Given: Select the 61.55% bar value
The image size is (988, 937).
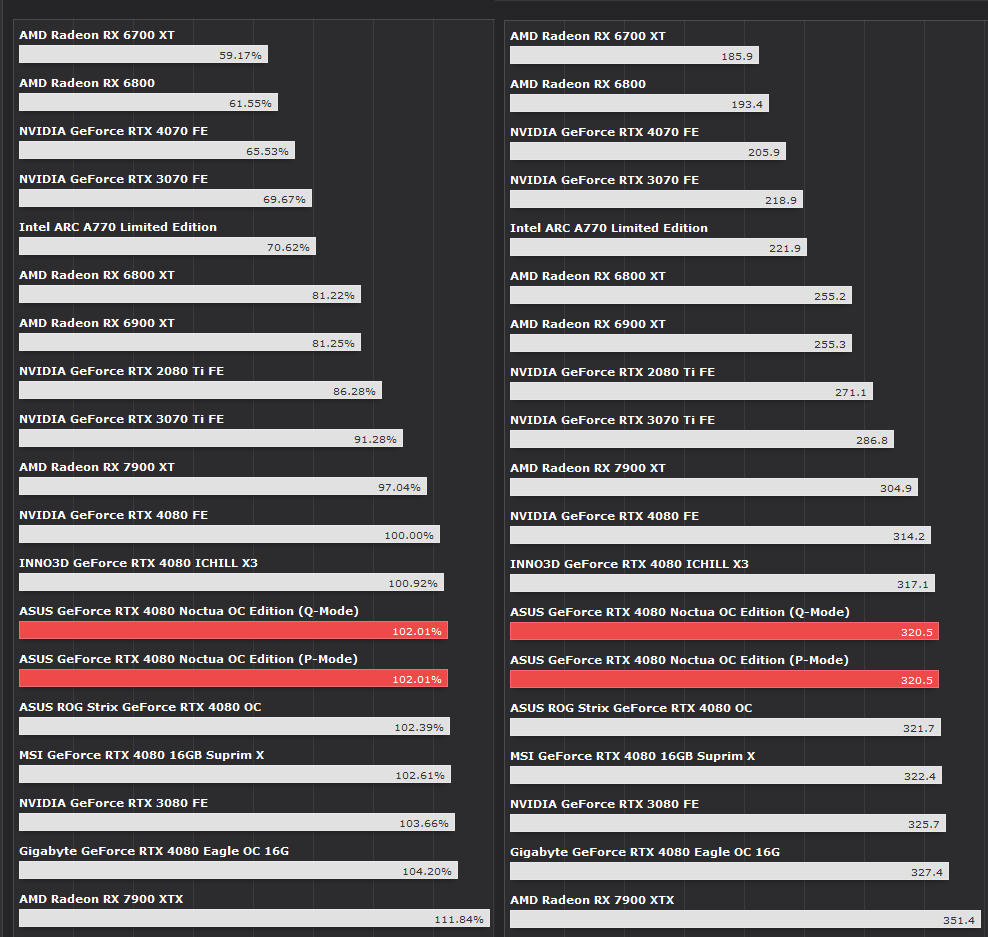Looking at the screenshot, I should pos(250,103).
